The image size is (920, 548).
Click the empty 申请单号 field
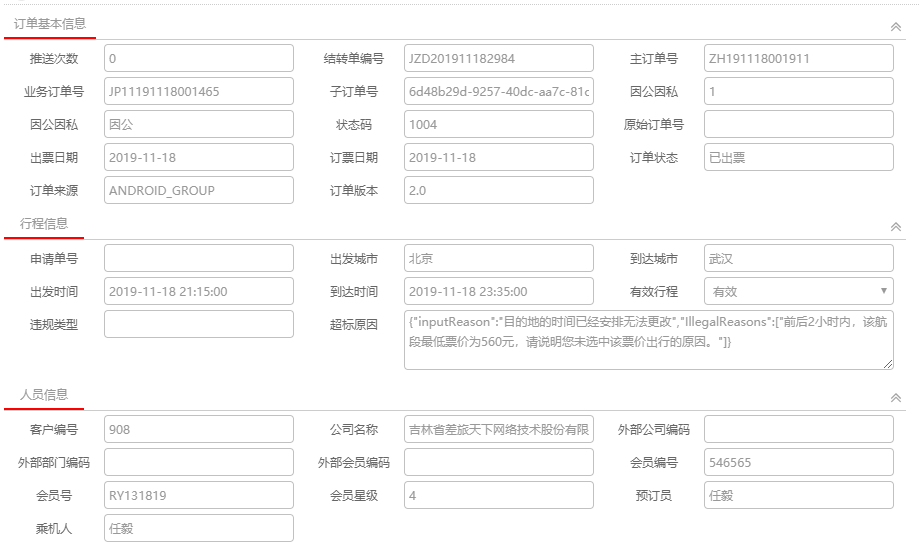pyautogui.click(x=199, y=258)
